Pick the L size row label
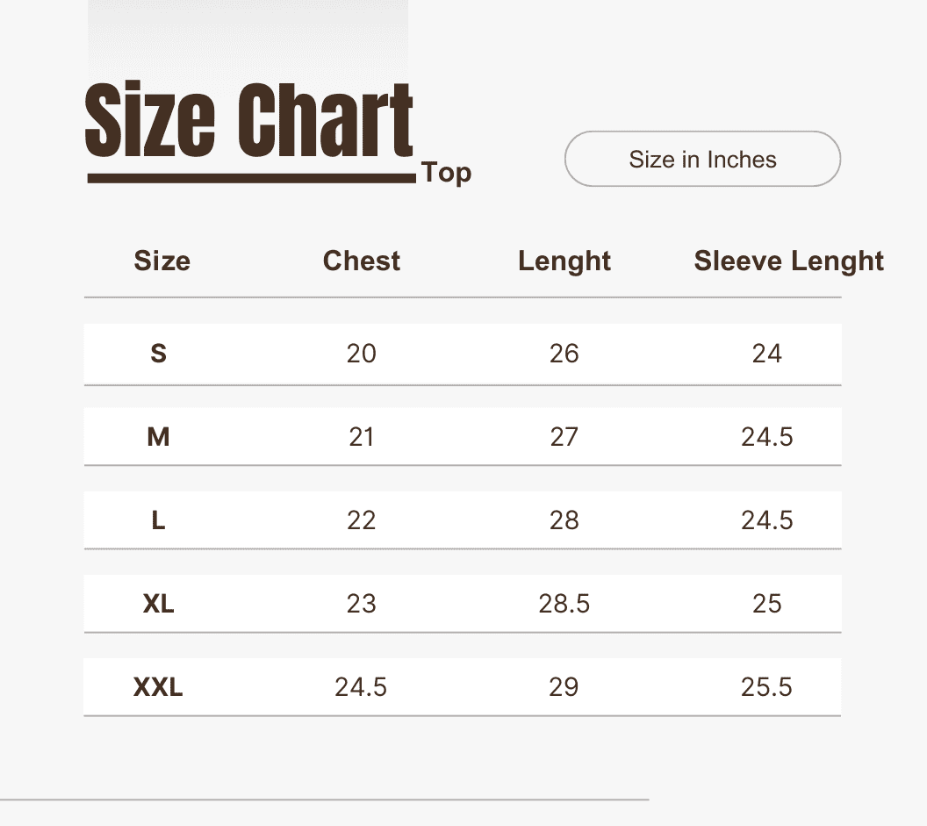The height and width of the screenshot is (826, 927). [158, 520]
